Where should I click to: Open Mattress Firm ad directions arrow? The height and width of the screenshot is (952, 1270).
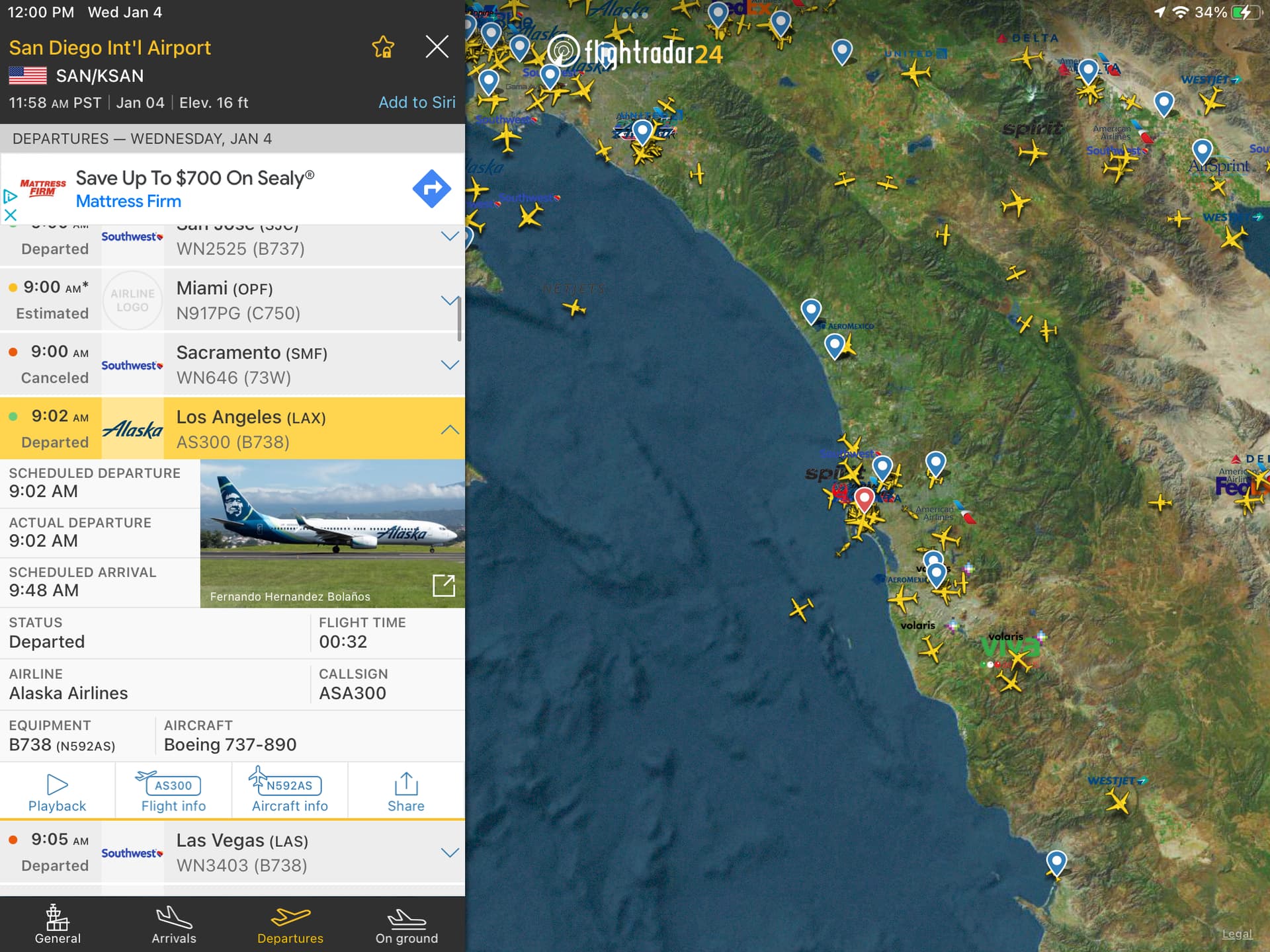[431, 188]
